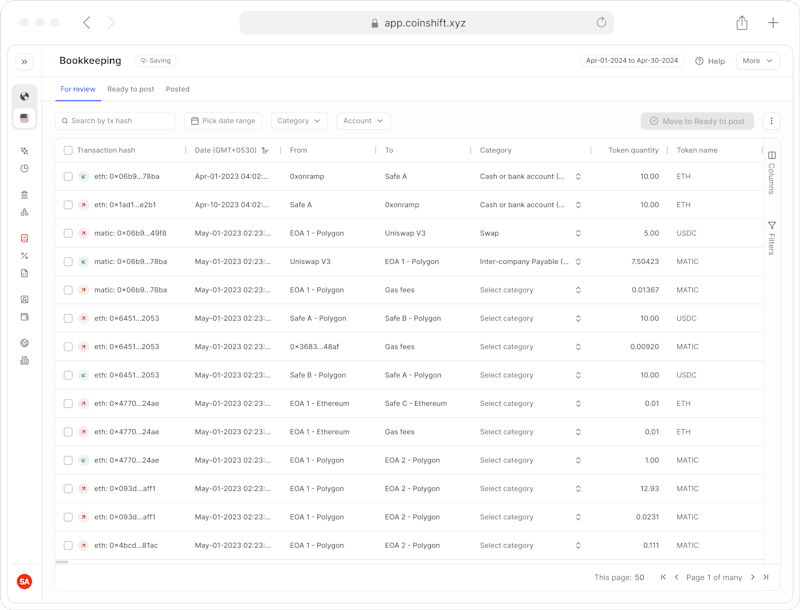Viewport: 800px width, 610px height.
Task: Click Move to Ready to post button
Action: [x=697, y=121]
